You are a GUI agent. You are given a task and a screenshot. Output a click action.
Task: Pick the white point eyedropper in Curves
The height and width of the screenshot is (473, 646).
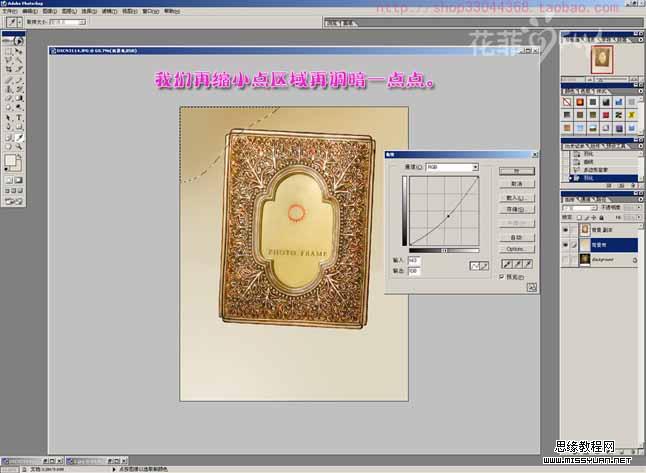tap(528, 264)
